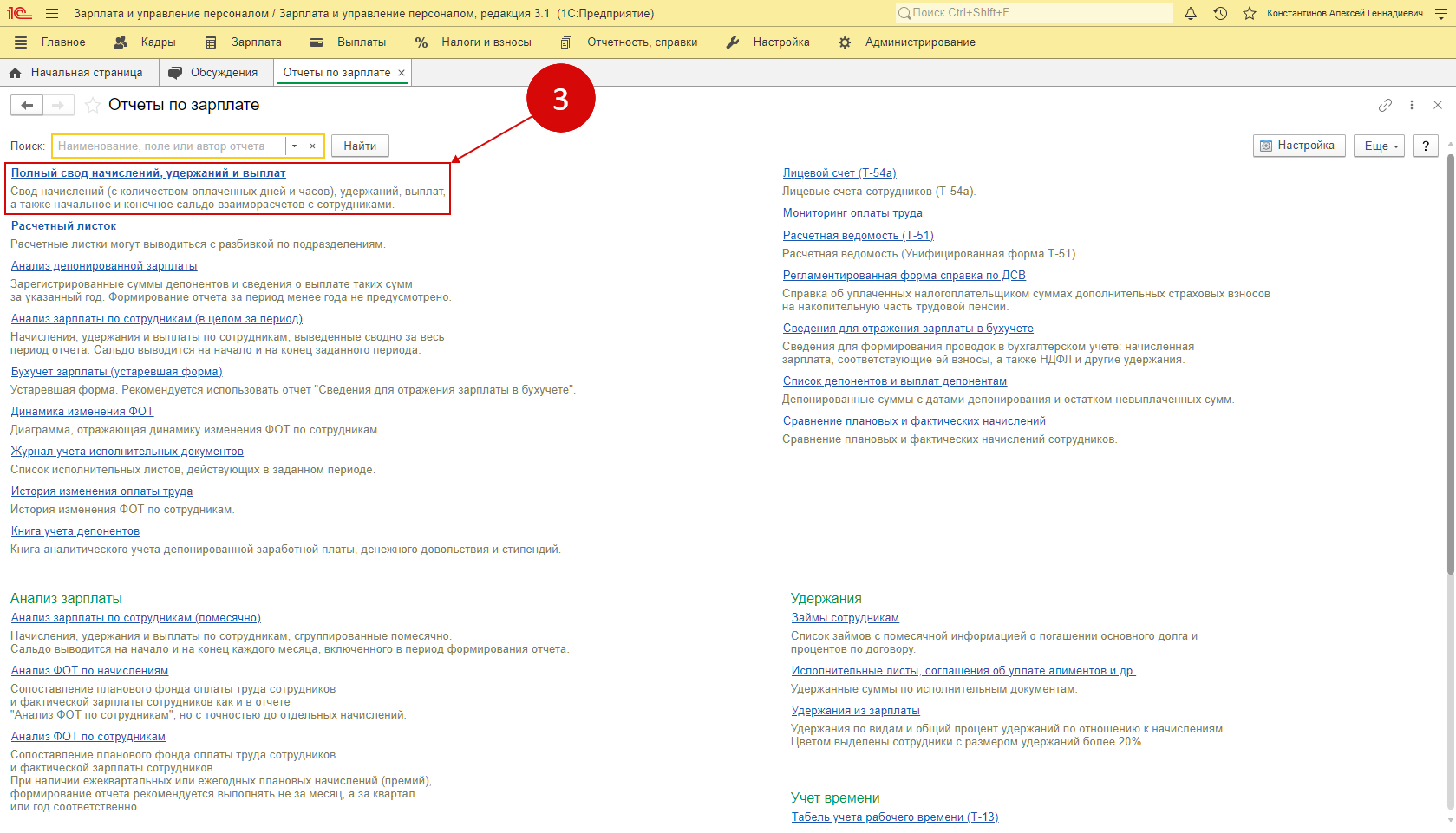Open Мониторинг оплаты труда report
Image resolution: width=1456 pixels, height=833 pixels.
tap(852, 213)
